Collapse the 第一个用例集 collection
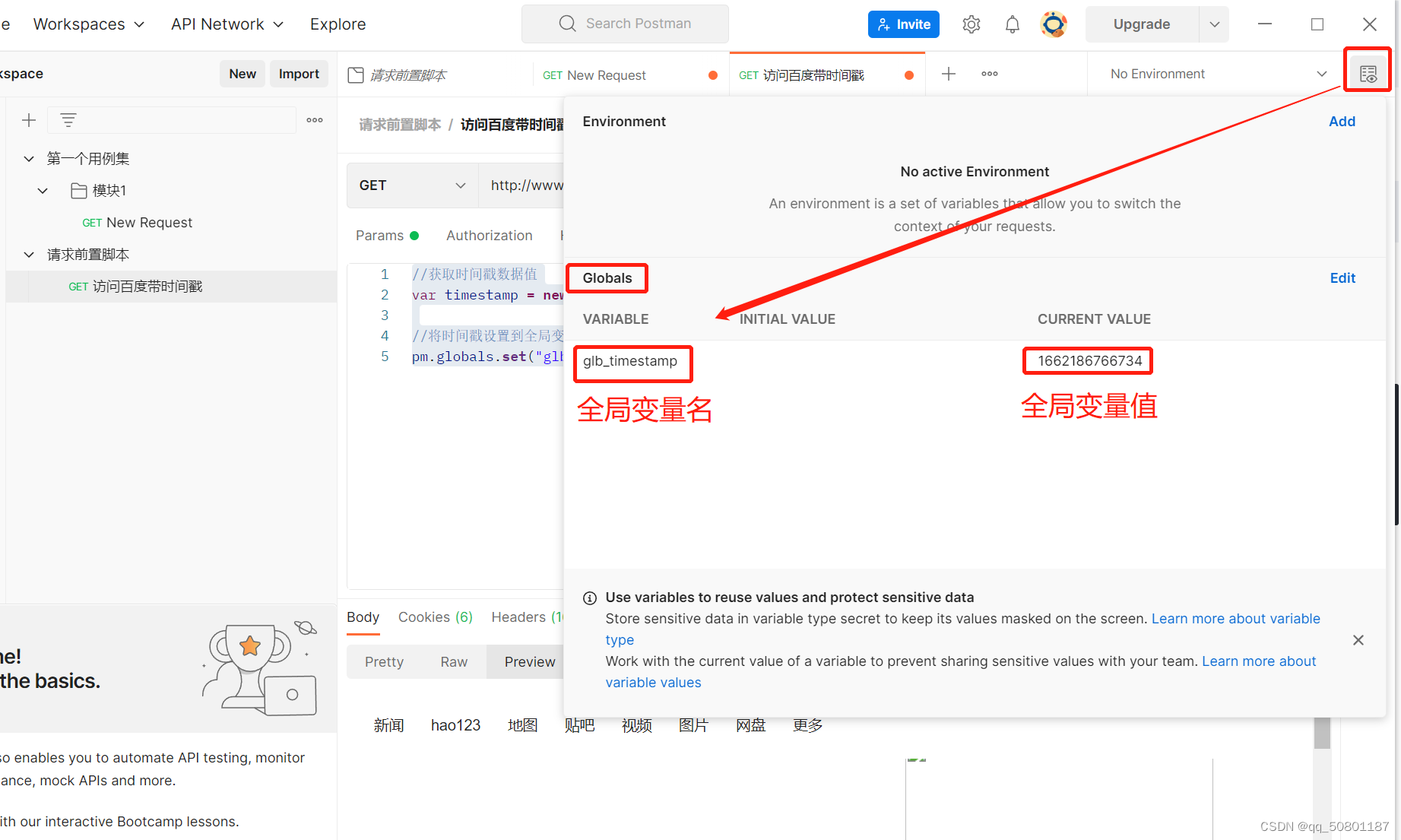This screenshot has height=840, width=1401. tap(29, 159)
